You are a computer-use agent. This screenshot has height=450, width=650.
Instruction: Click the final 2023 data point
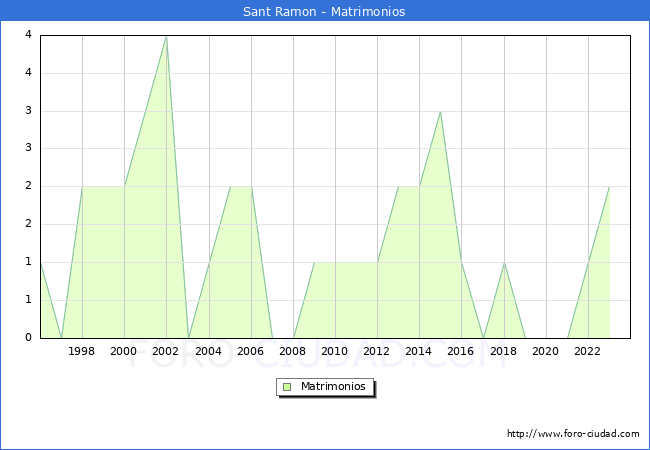coord(609,187)
